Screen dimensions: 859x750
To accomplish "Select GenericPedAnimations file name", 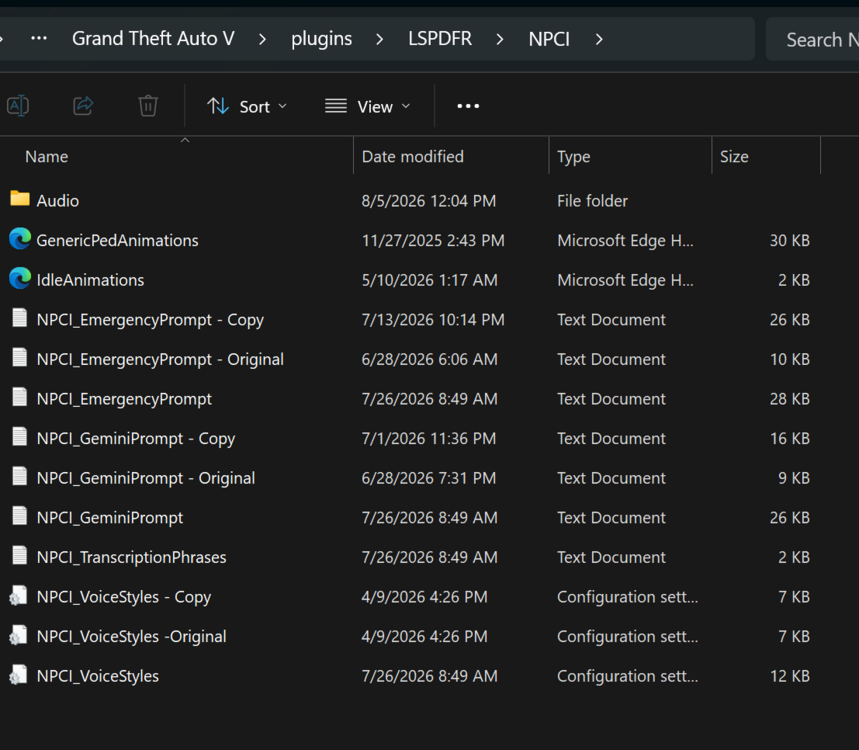I will click(x=117, y=241).
